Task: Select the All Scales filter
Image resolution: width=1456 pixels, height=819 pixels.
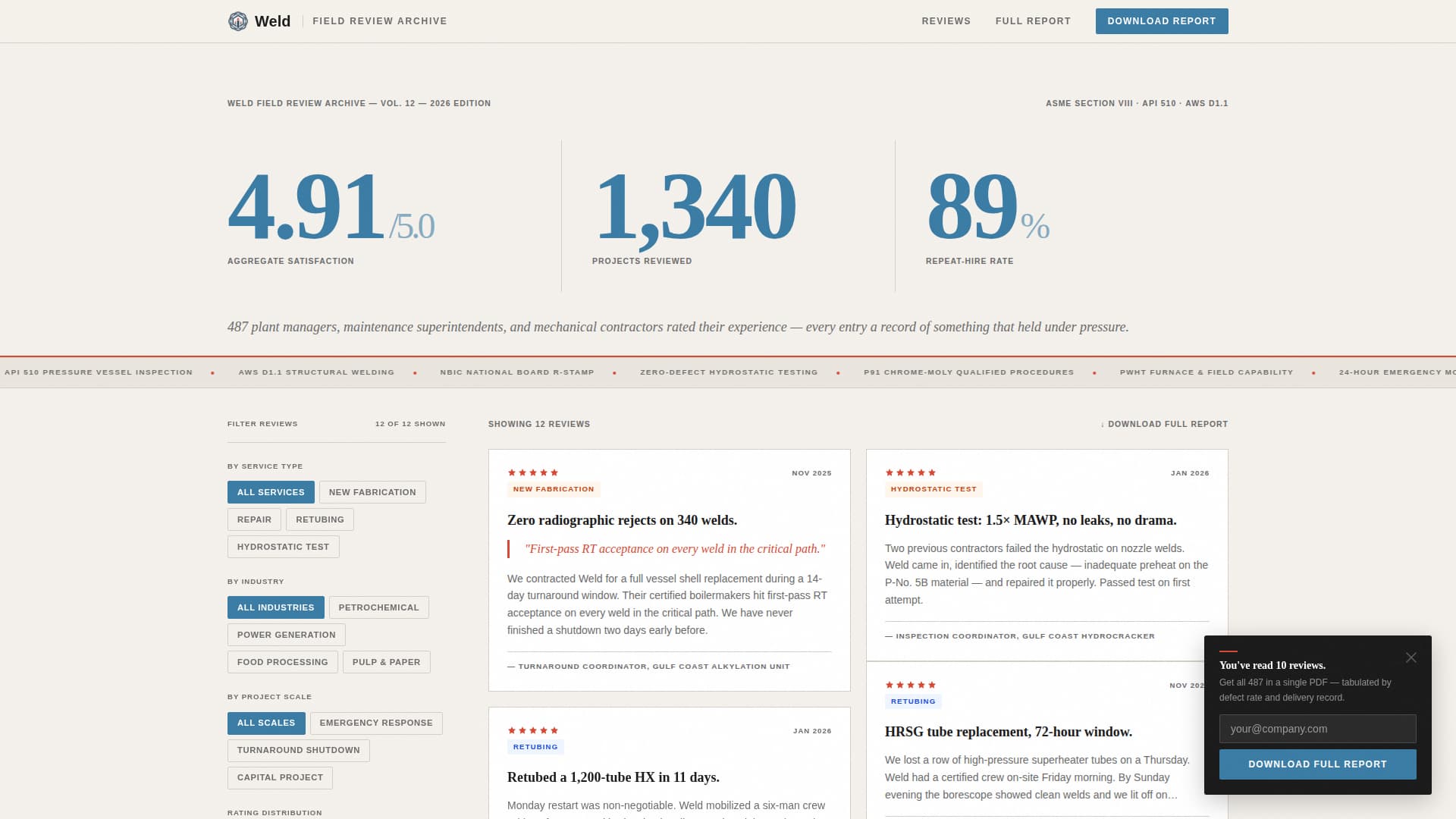Action: click(266, 723)
